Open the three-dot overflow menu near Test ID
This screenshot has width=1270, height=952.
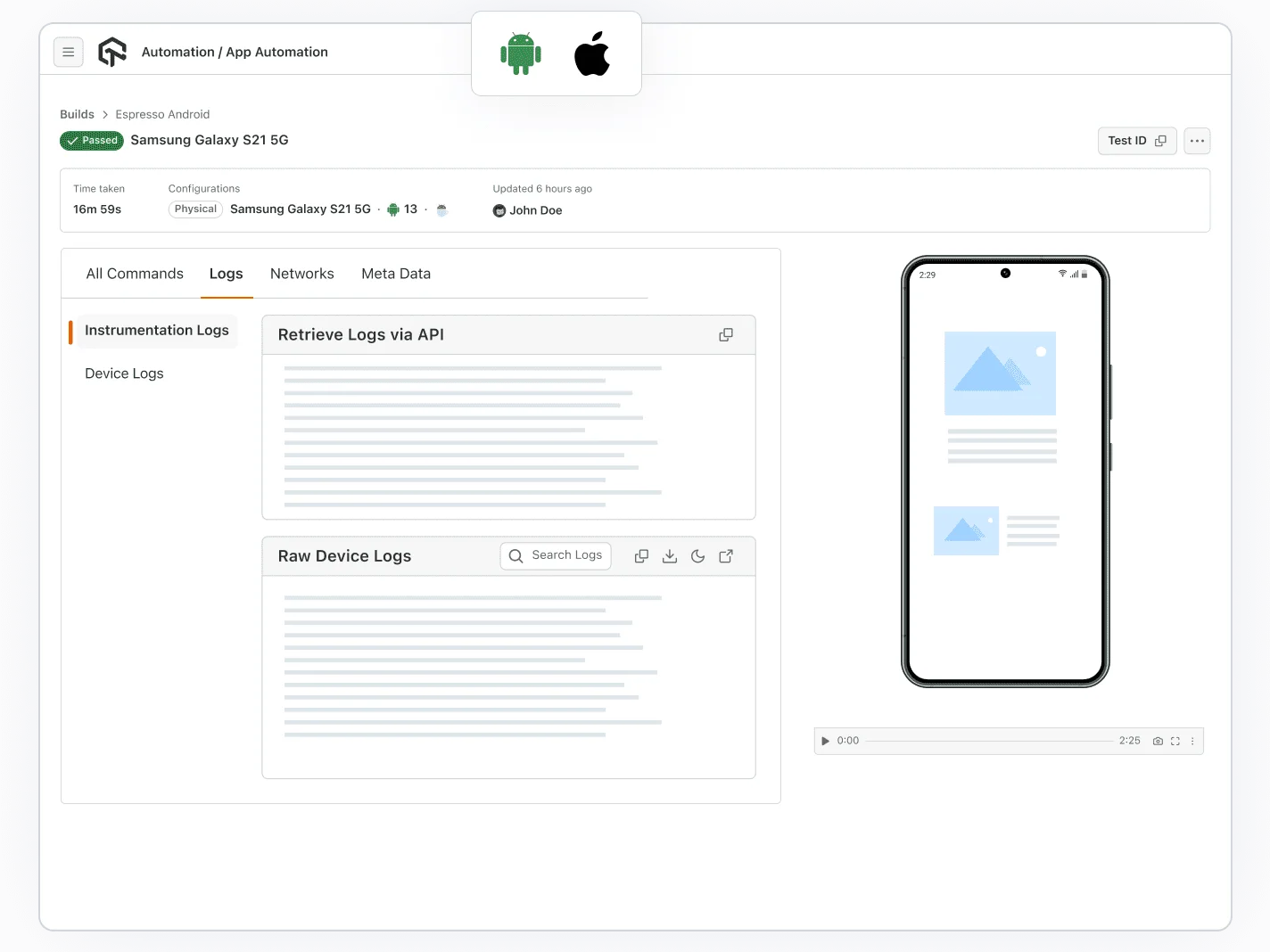[x=1197, y=141]
